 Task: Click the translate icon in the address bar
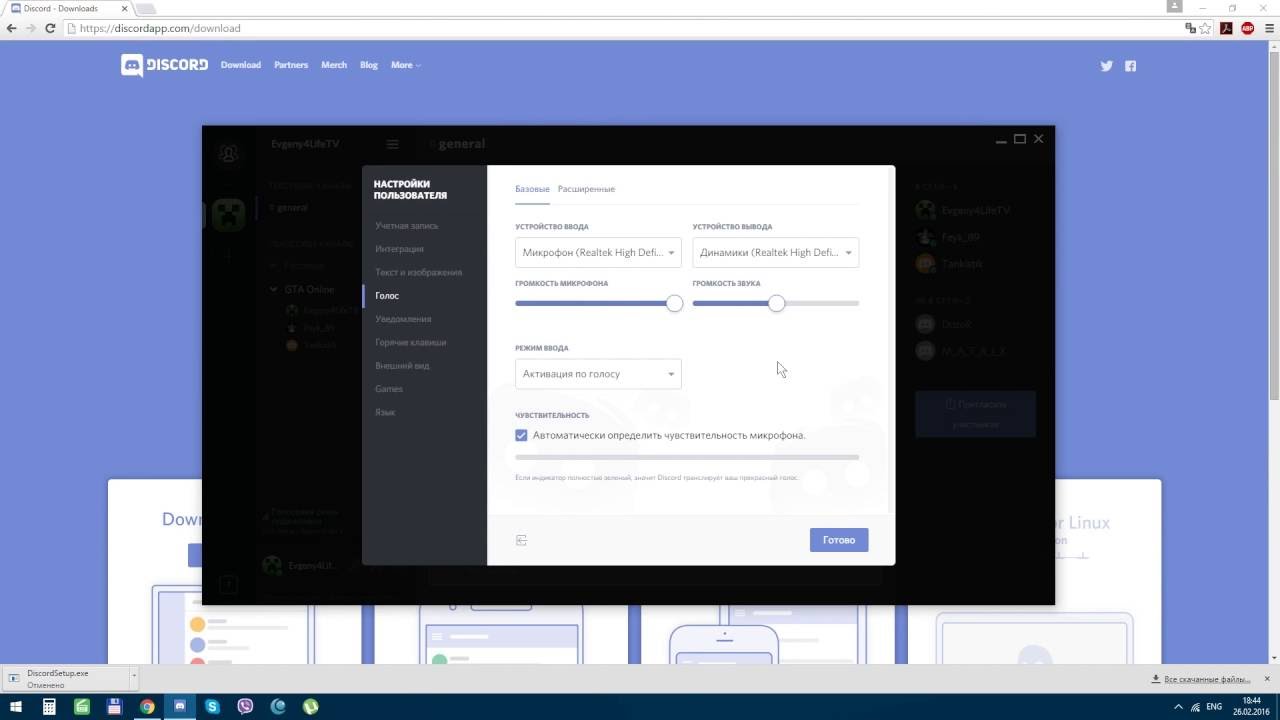(1191, 29)
